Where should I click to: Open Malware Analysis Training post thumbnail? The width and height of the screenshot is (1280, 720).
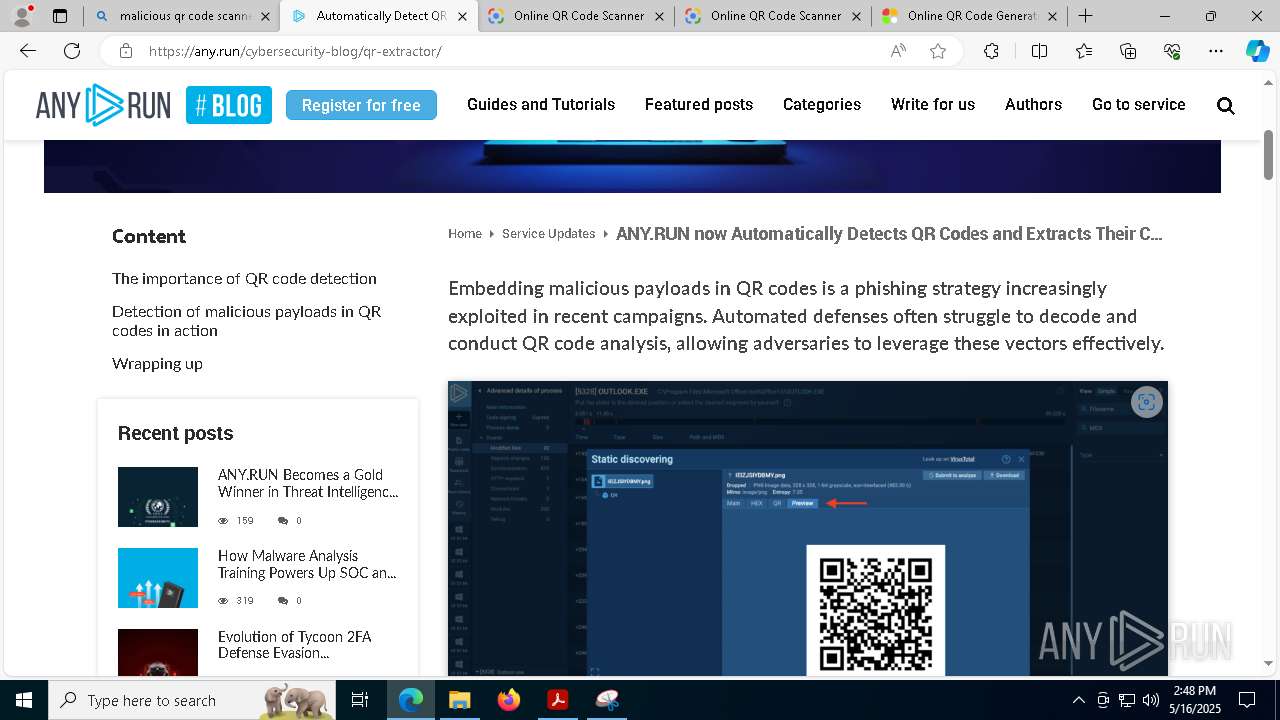point(158,578)
